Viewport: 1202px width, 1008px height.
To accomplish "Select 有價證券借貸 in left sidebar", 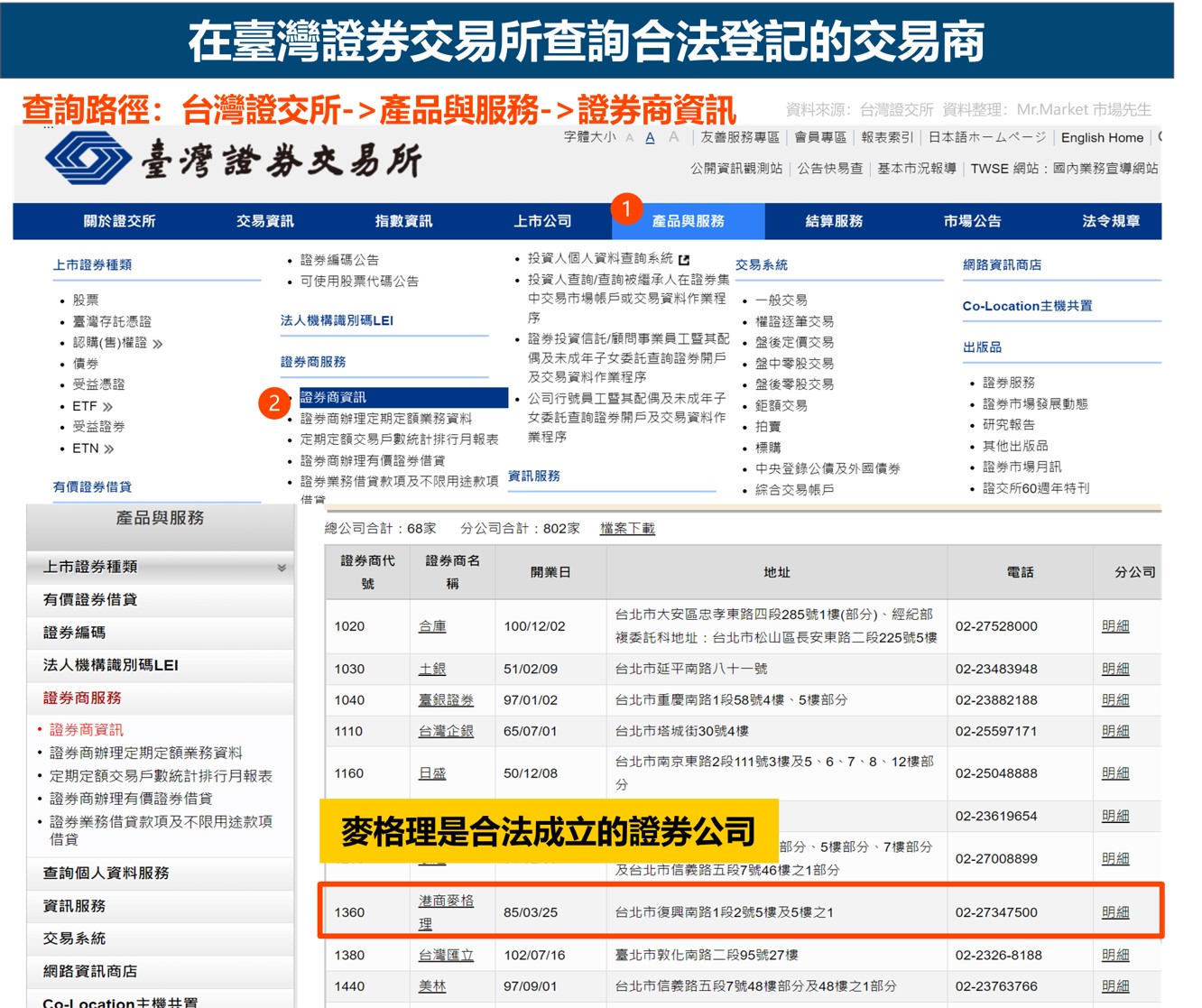I will (161, 600).
